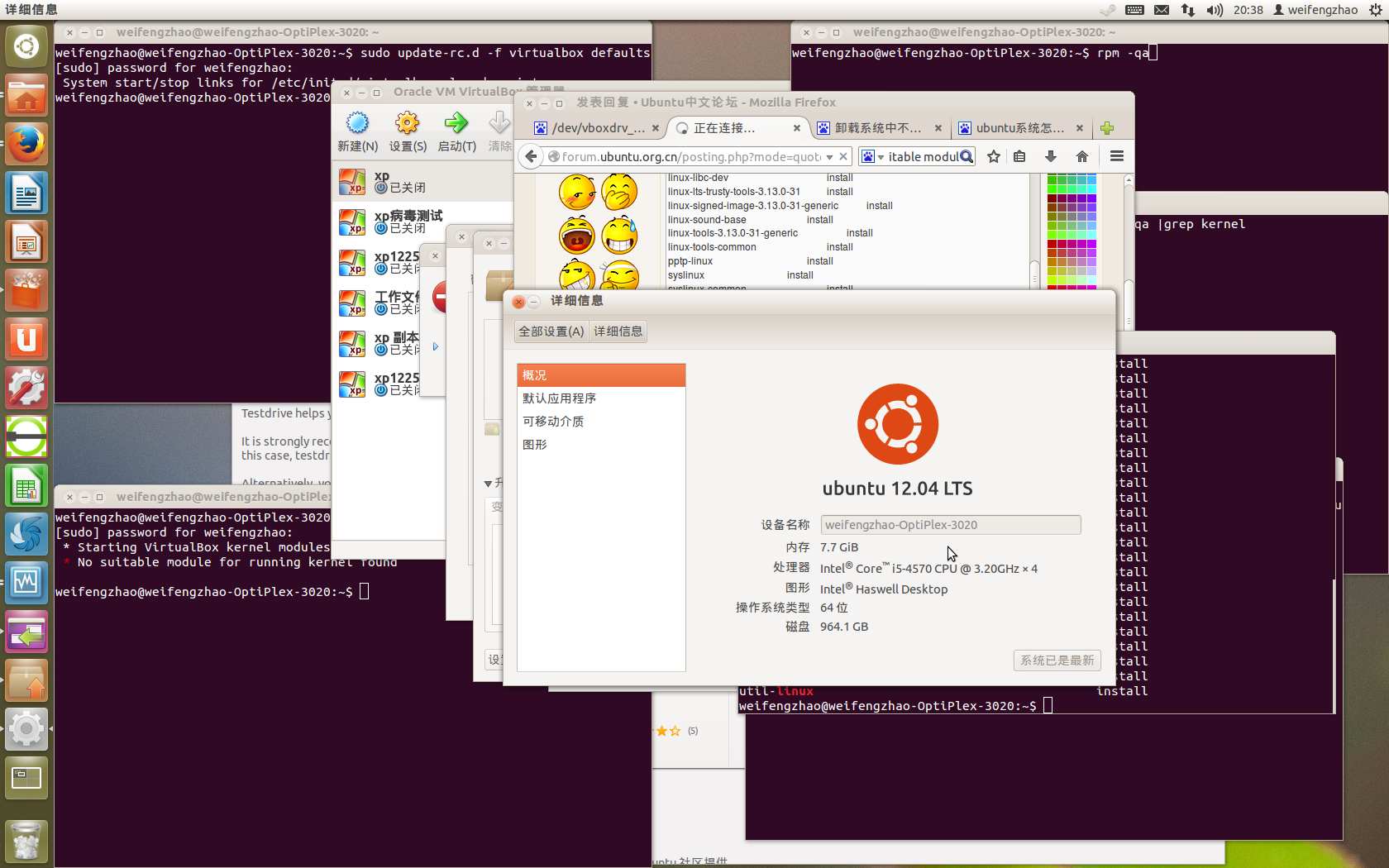Open Firefox hamburger menu
1389x868 pixels.
click(1117, 156)
